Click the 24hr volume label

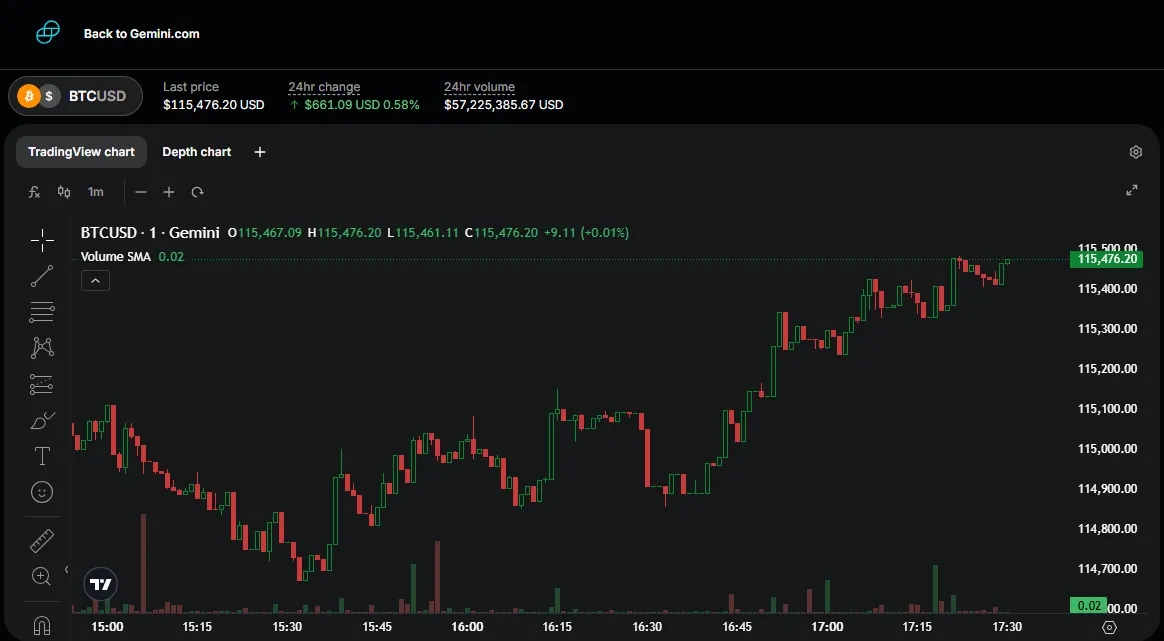[x=480, y=87]
